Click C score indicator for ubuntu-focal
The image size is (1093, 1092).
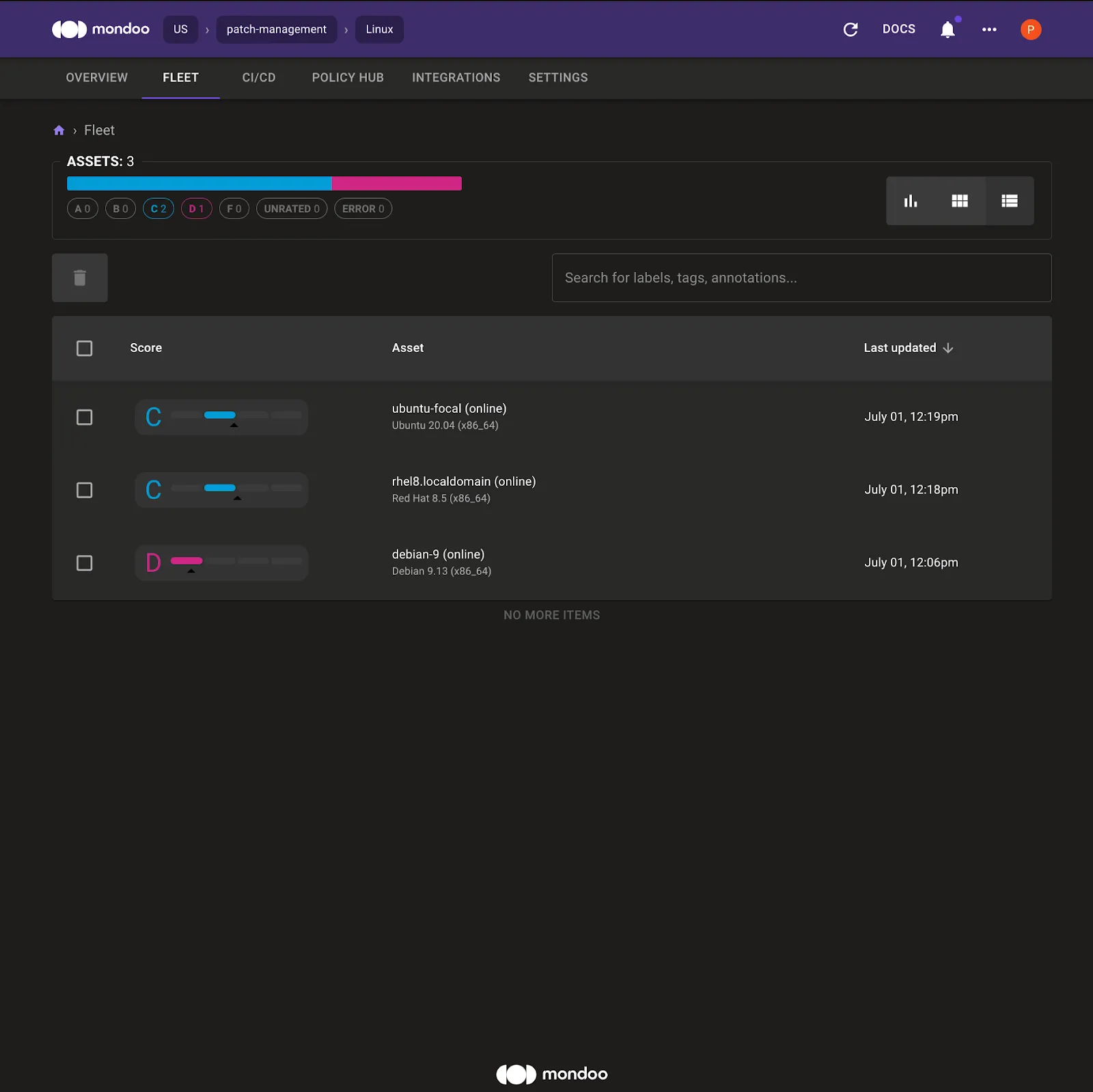[x=221, y=417]
